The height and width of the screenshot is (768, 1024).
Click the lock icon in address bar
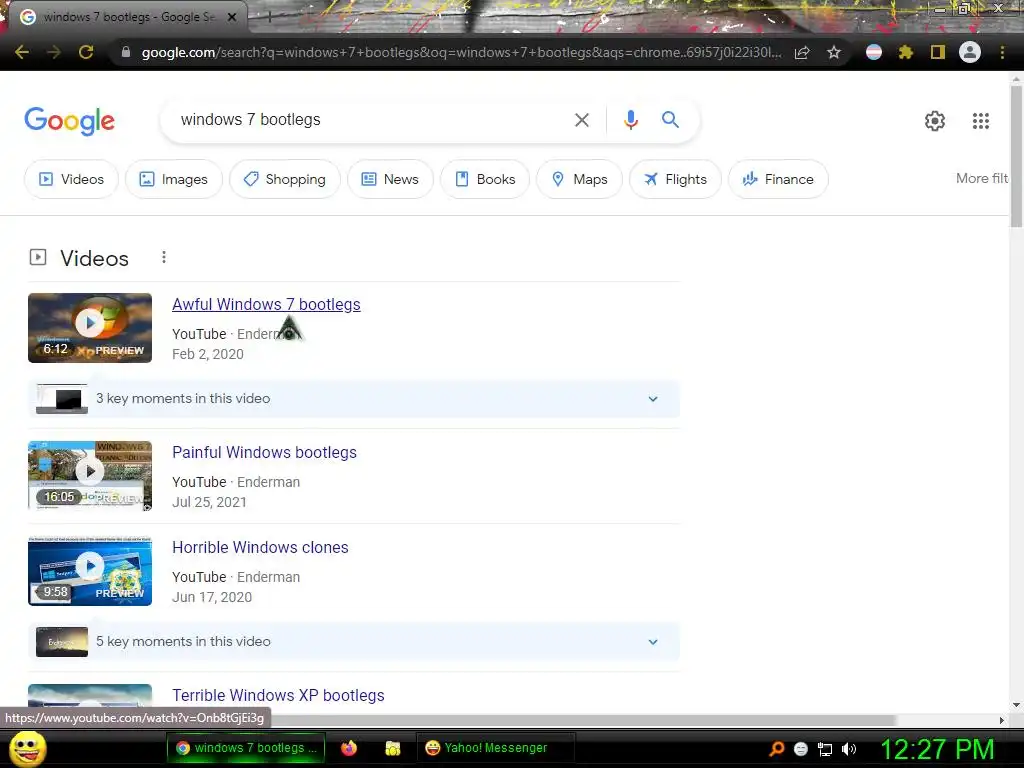126,52
